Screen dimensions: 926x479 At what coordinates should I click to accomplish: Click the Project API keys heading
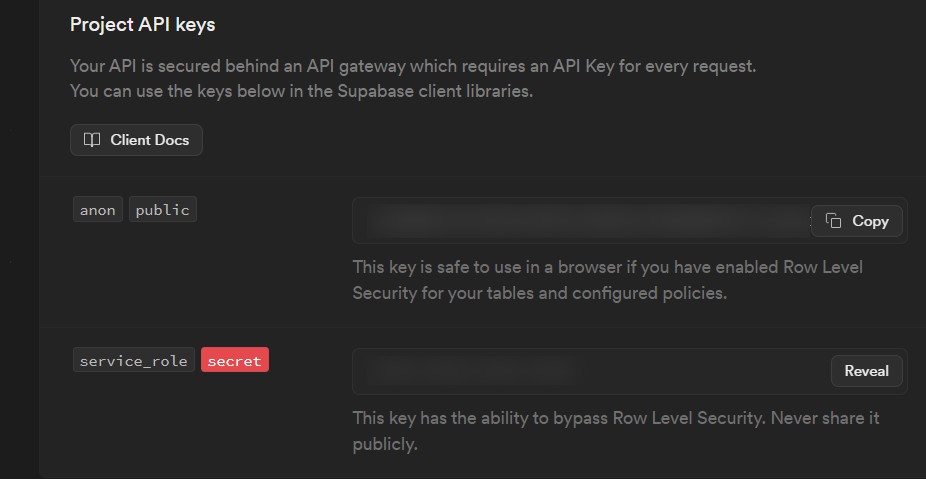click(x=142, y=25)
